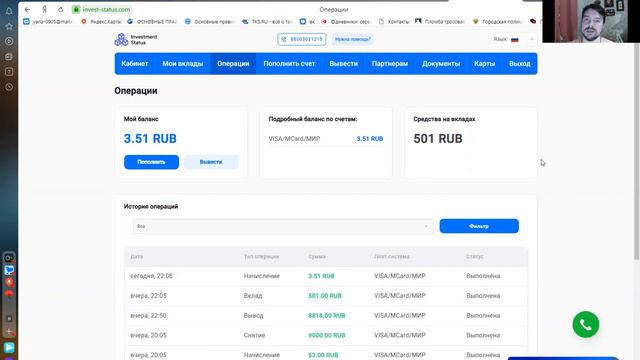Open the Яндекс Карты bookmark
640x360 pixels.
pyautogui.click(x=101, y=22)
